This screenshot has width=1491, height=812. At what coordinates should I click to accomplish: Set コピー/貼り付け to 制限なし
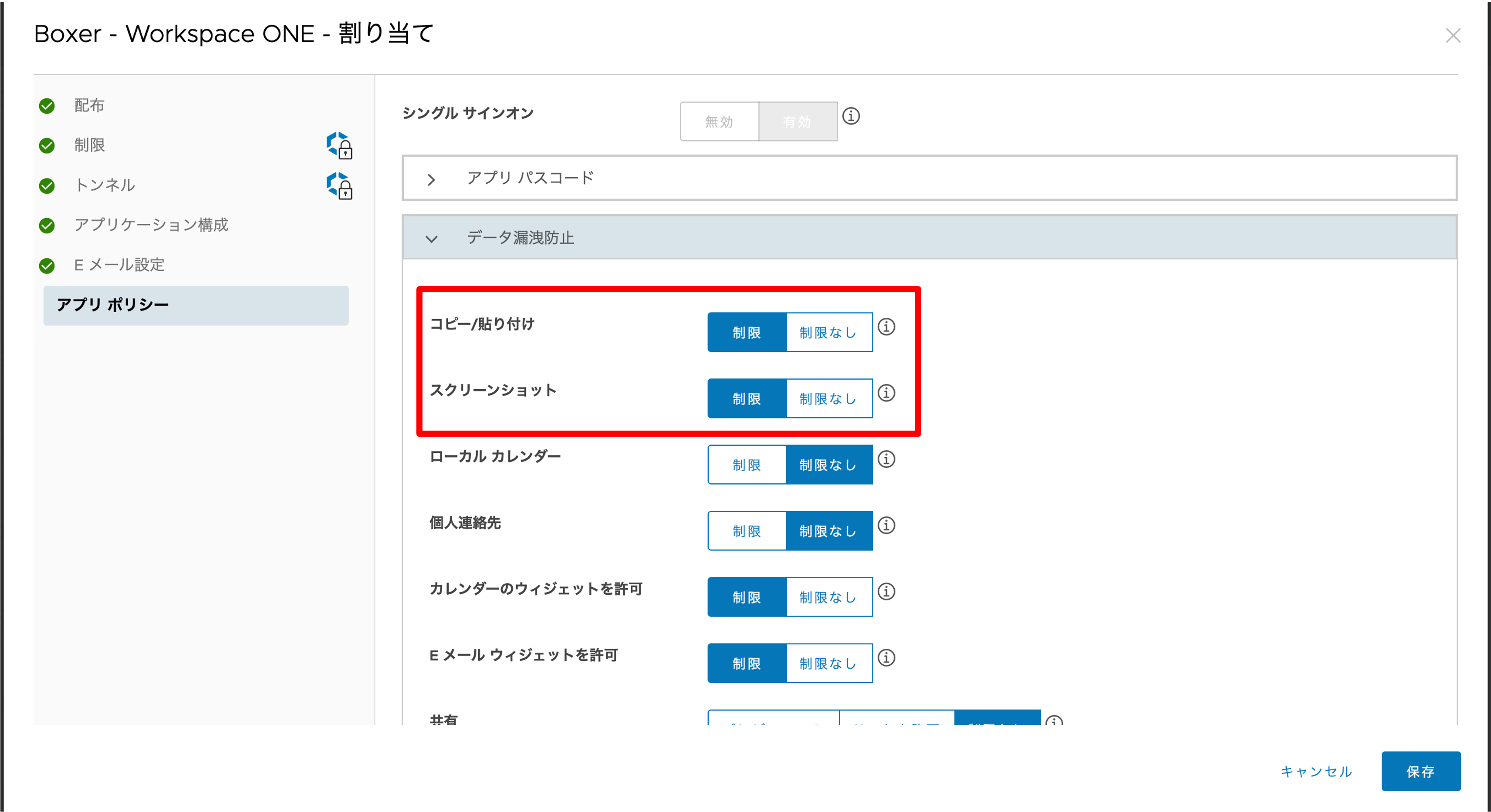click(x=828, y=333)
